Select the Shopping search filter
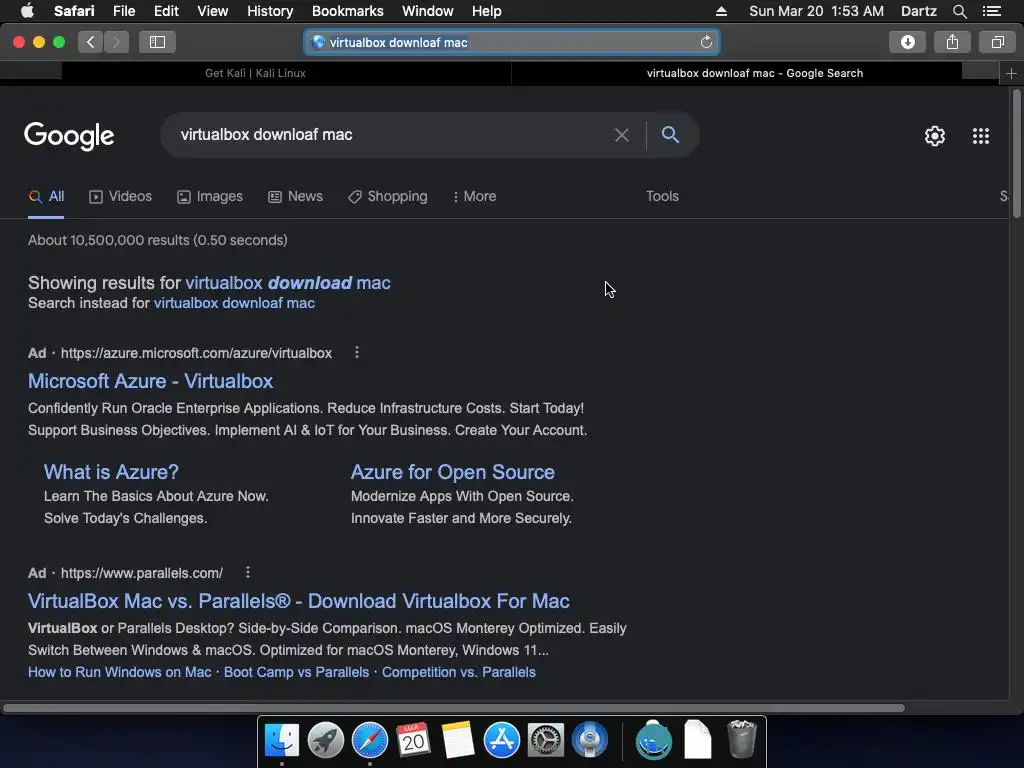1024x768 pixels. [388, 197]
